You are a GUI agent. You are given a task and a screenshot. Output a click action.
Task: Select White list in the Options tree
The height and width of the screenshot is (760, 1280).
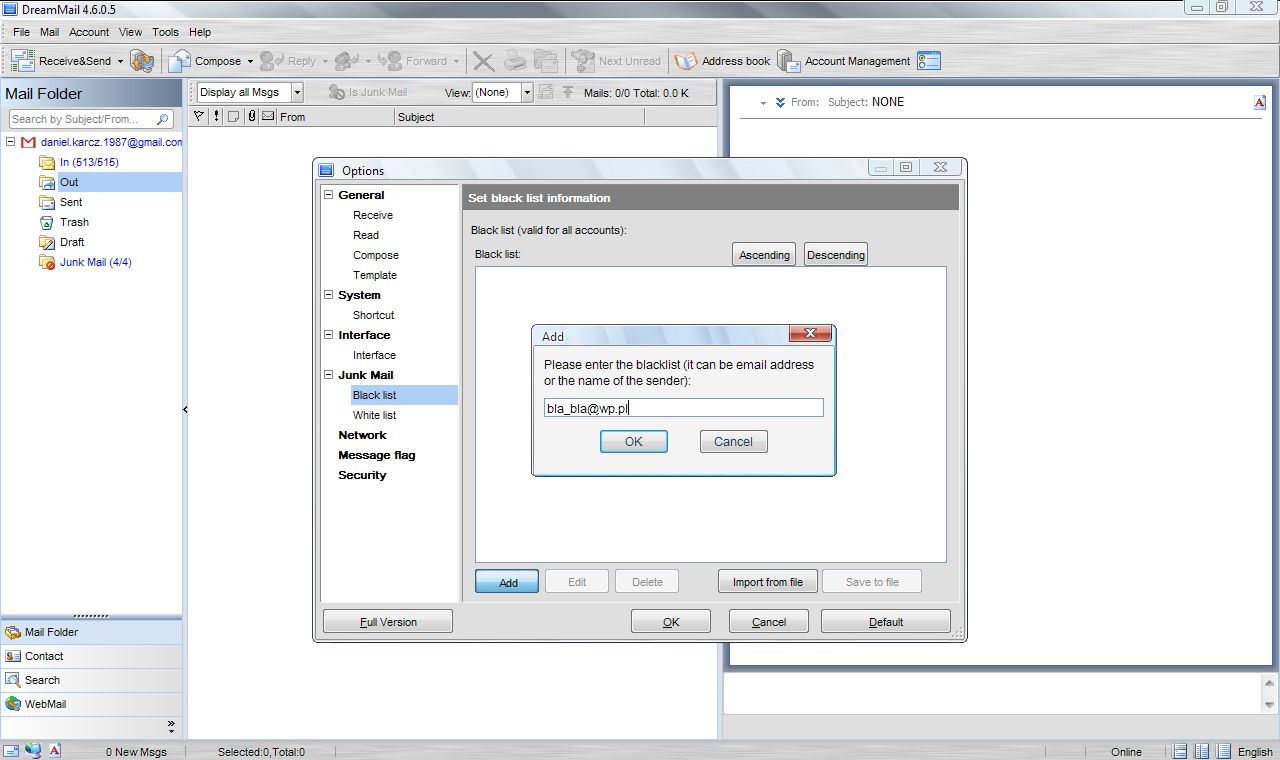point(374,415)
